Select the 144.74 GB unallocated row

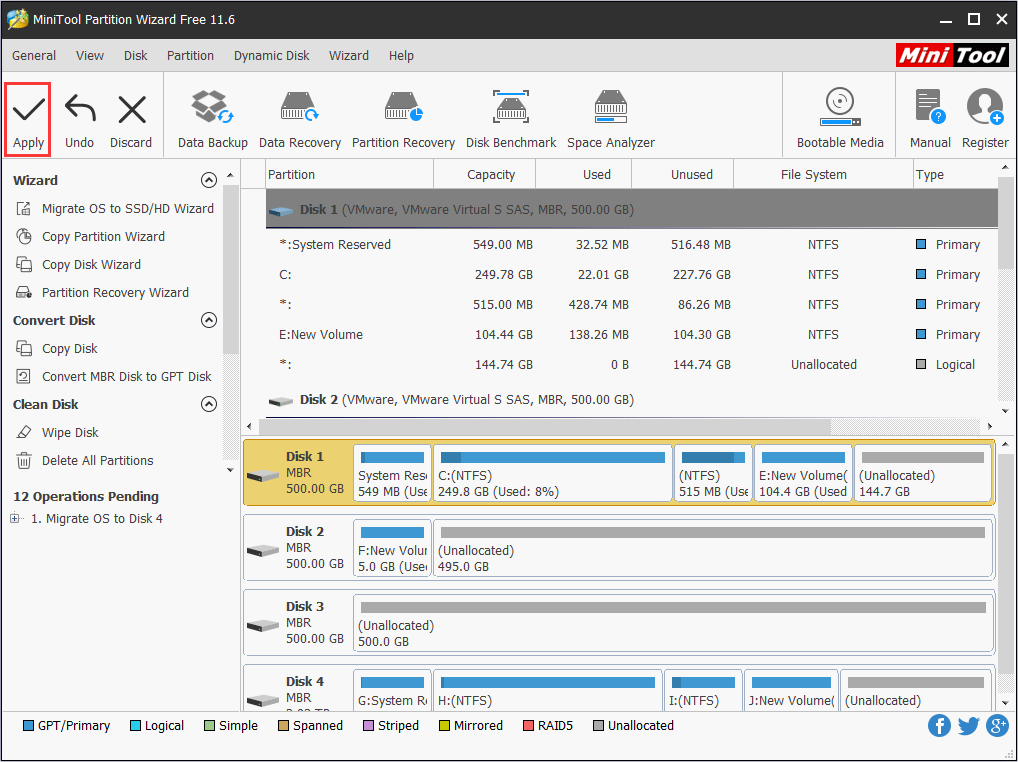click(632, 364)
